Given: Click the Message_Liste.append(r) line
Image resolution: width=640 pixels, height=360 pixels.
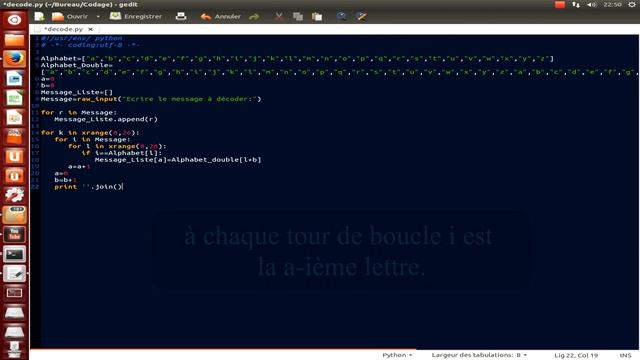Looking at the screenshot, I should point(106,120).
